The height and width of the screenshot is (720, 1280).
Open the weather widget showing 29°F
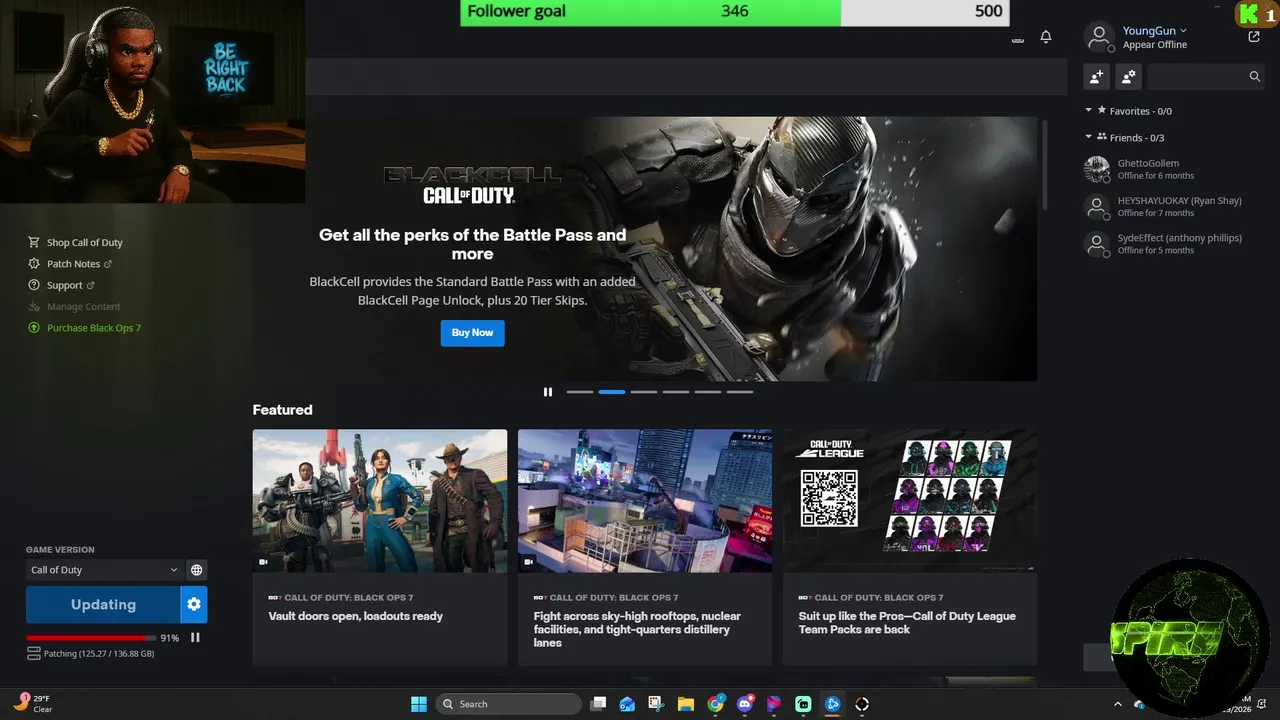(x=33, y=703)
